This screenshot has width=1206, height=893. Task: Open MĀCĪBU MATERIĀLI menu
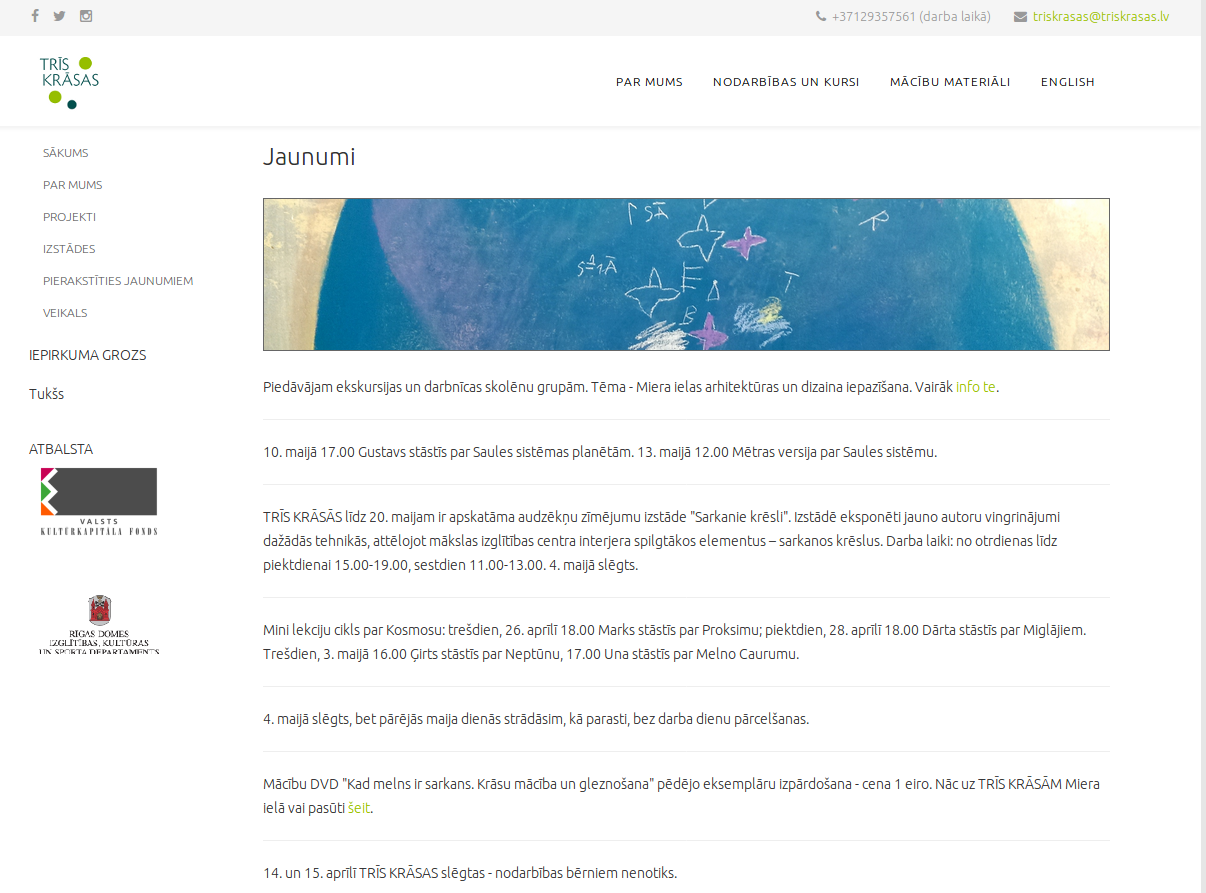950,82
